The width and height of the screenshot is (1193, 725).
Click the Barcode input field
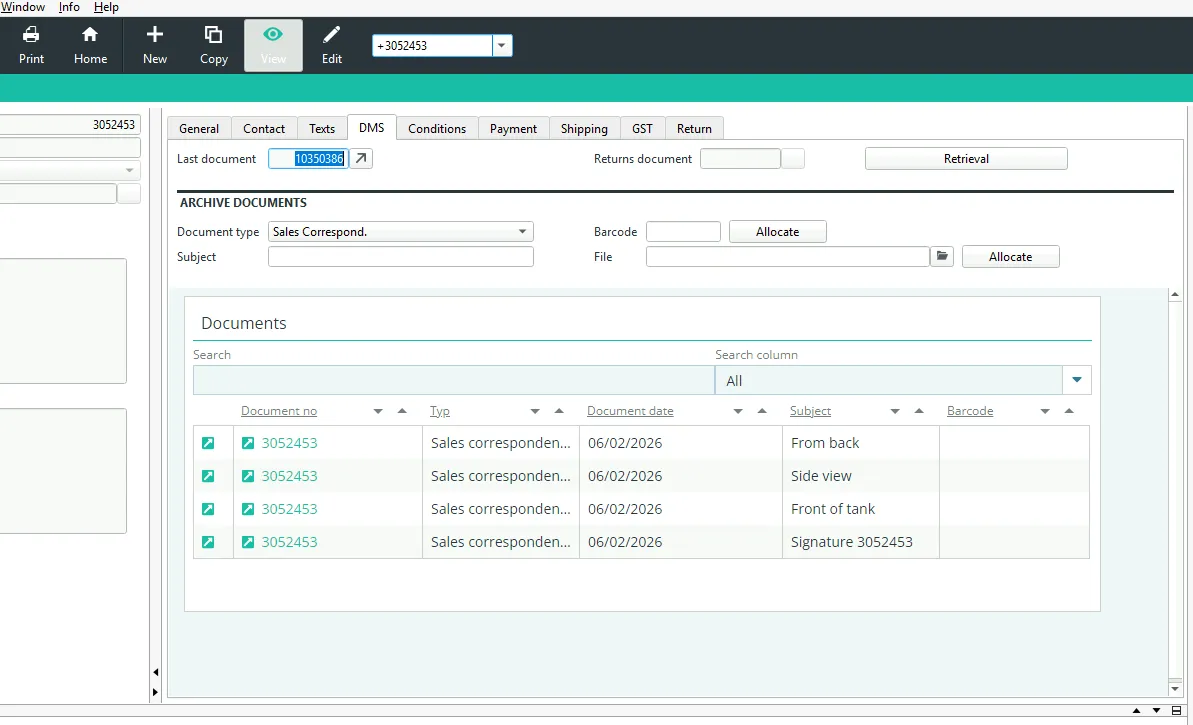coord(683,231)
